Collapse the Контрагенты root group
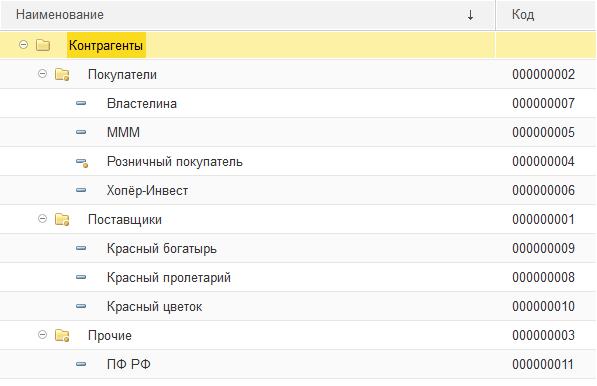Viewport: 597px width, 386px height. [x=23, y=45]
